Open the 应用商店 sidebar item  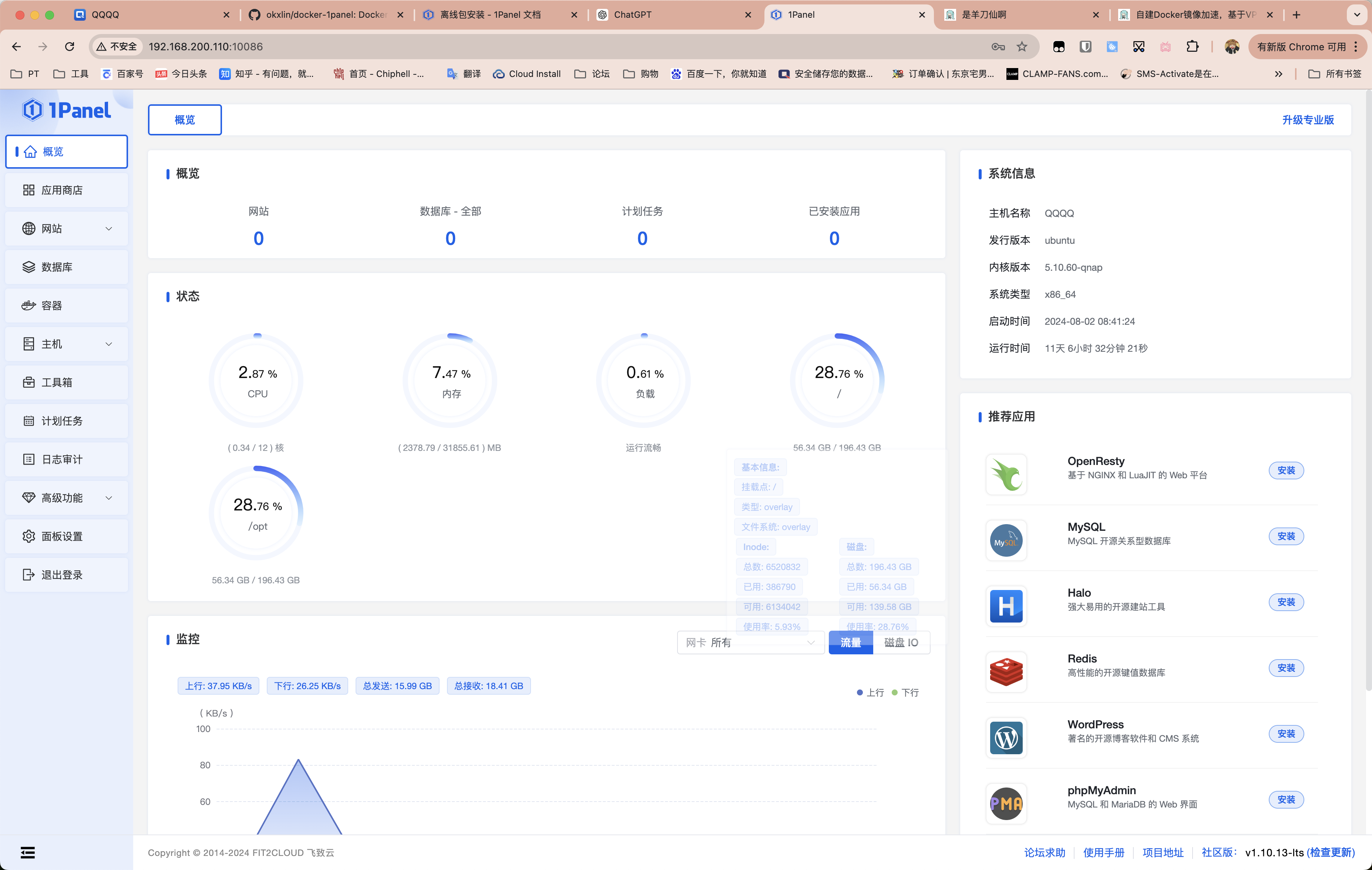point(67,190)
